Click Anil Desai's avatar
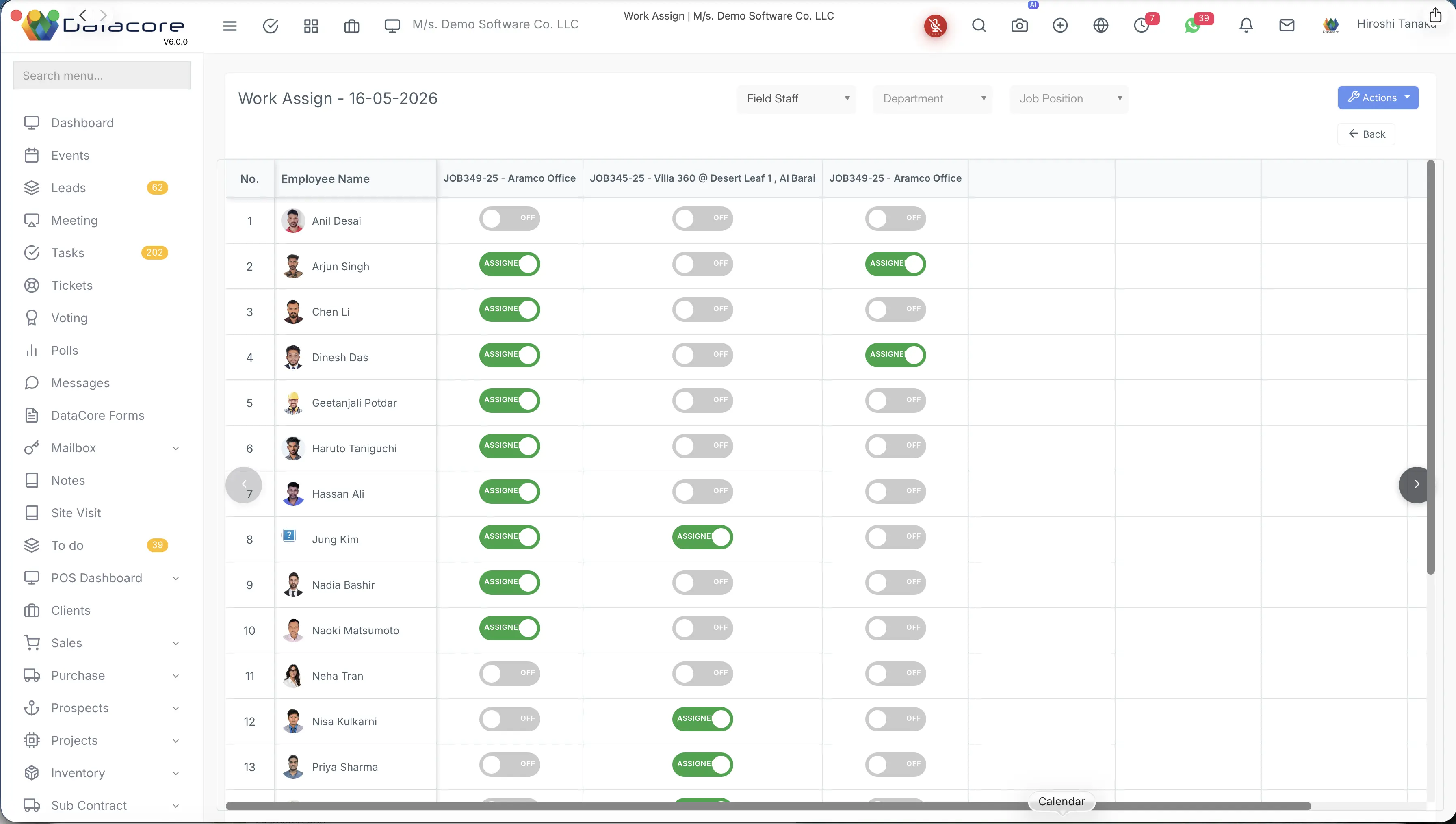1456x824 pixels. click(x=293, y=221)
